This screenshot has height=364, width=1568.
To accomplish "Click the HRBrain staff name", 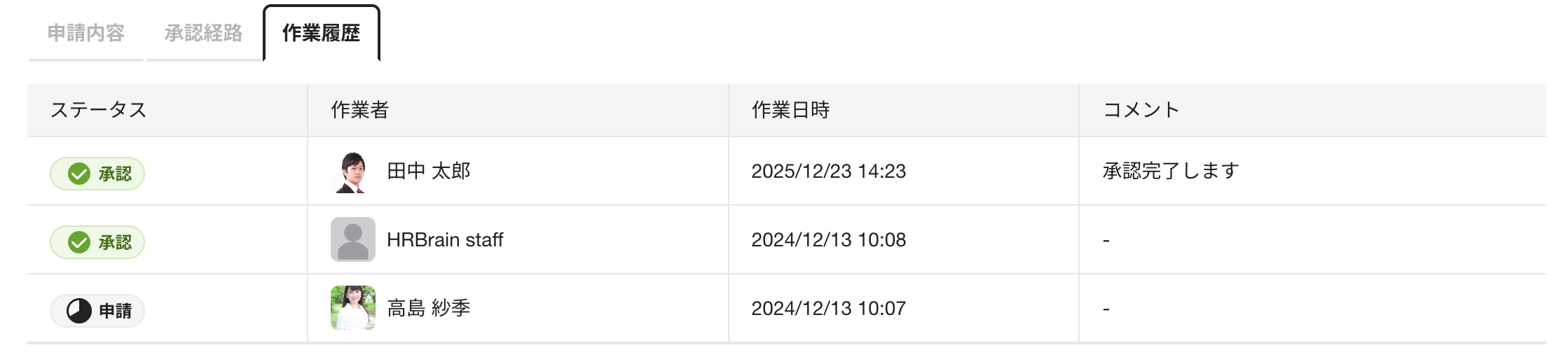I will (x=445, y=239).
